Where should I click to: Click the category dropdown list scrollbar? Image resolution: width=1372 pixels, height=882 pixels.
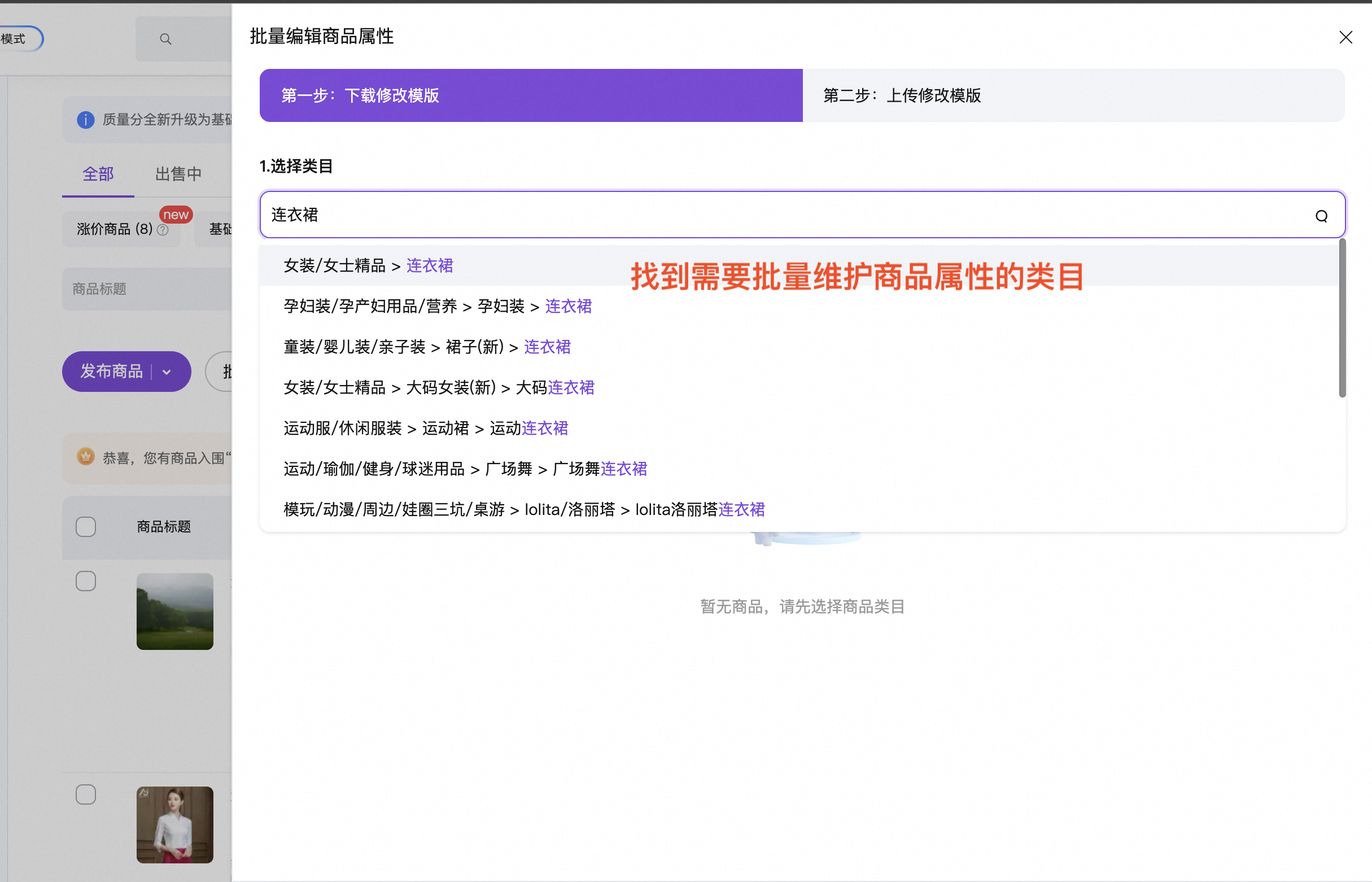(x=1342, y=318)
